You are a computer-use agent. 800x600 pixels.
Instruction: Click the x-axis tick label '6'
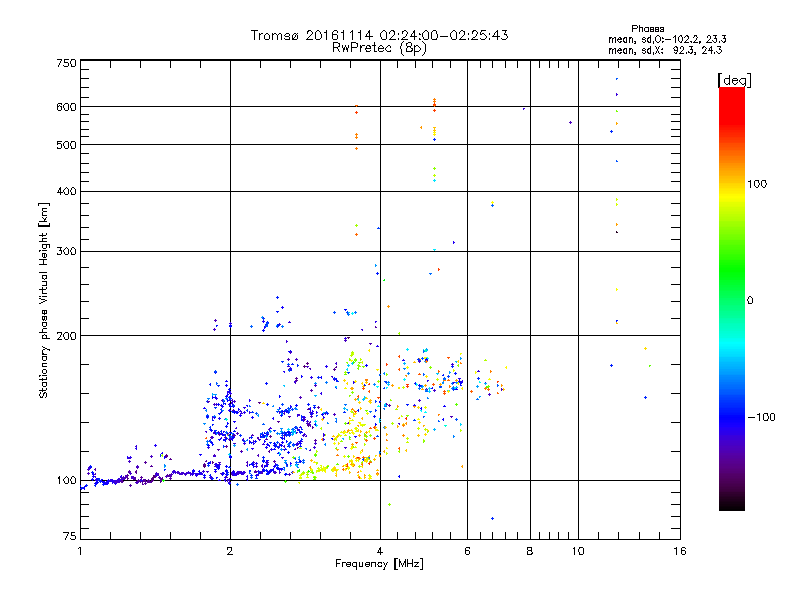[467, 551]
